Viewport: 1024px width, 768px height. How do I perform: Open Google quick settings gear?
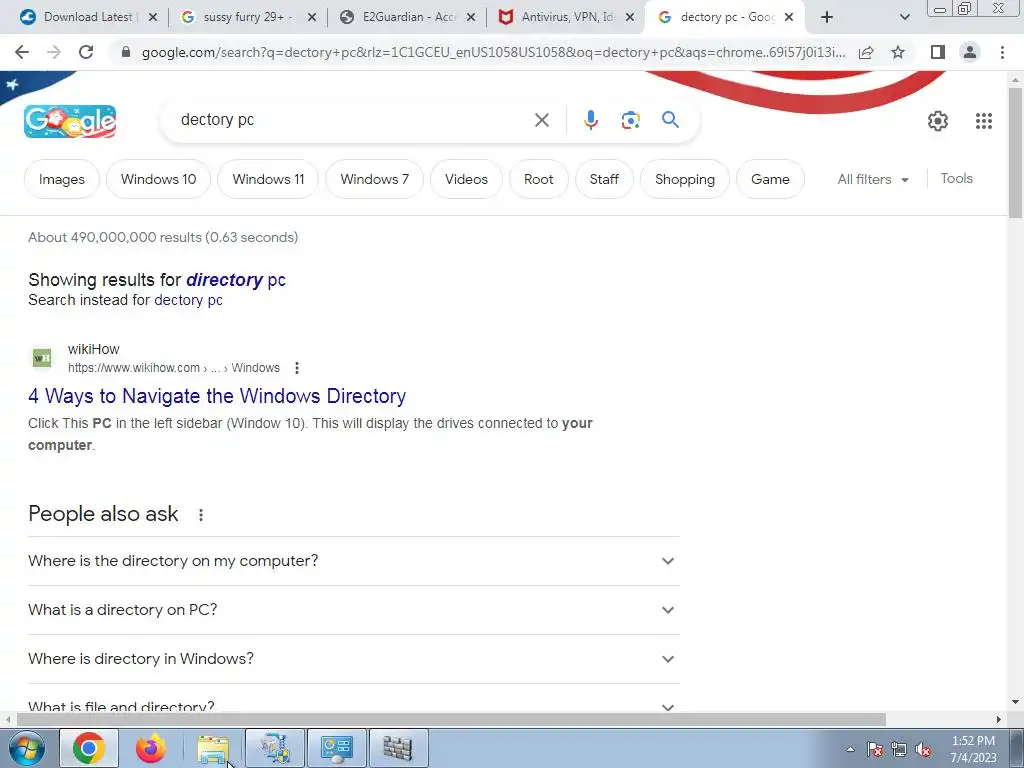click(x=938, y=121)
